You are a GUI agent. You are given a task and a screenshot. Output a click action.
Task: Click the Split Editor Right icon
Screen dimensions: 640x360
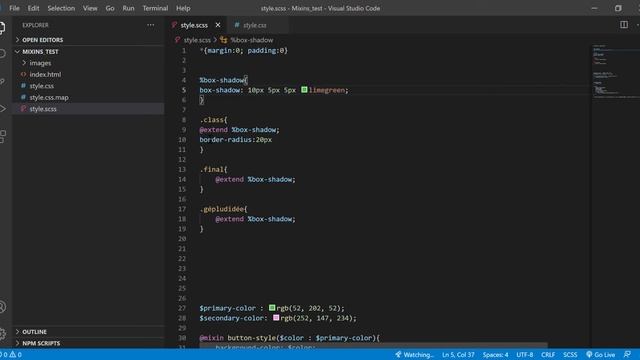(624, 25)
